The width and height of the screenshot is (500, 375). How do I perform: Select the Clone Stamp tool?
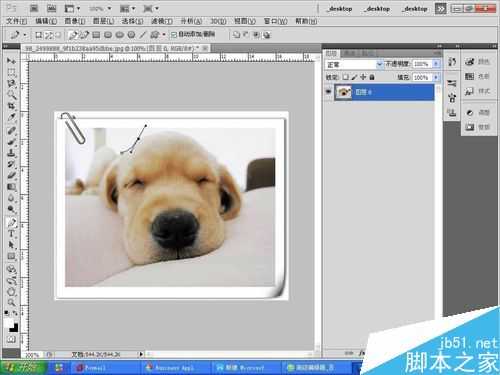click(11, 153)
